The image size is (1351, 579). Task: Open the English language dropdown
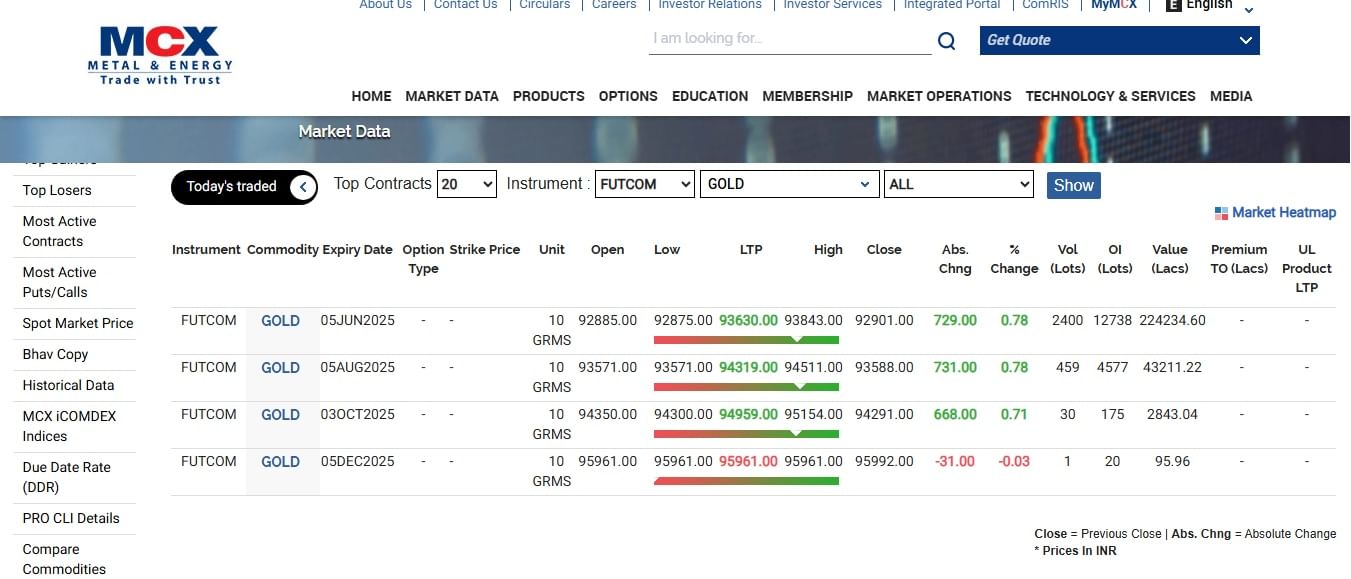tap(1210, 5)
